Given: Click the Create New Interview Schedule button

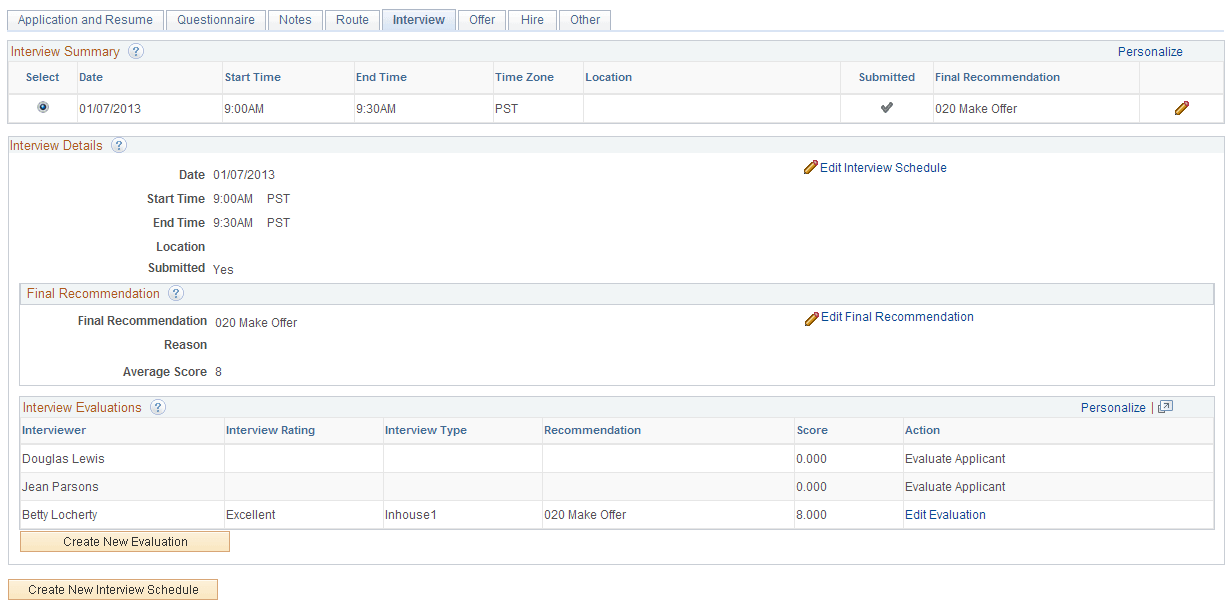Looking at the screenshot, I should click(112, 589).
